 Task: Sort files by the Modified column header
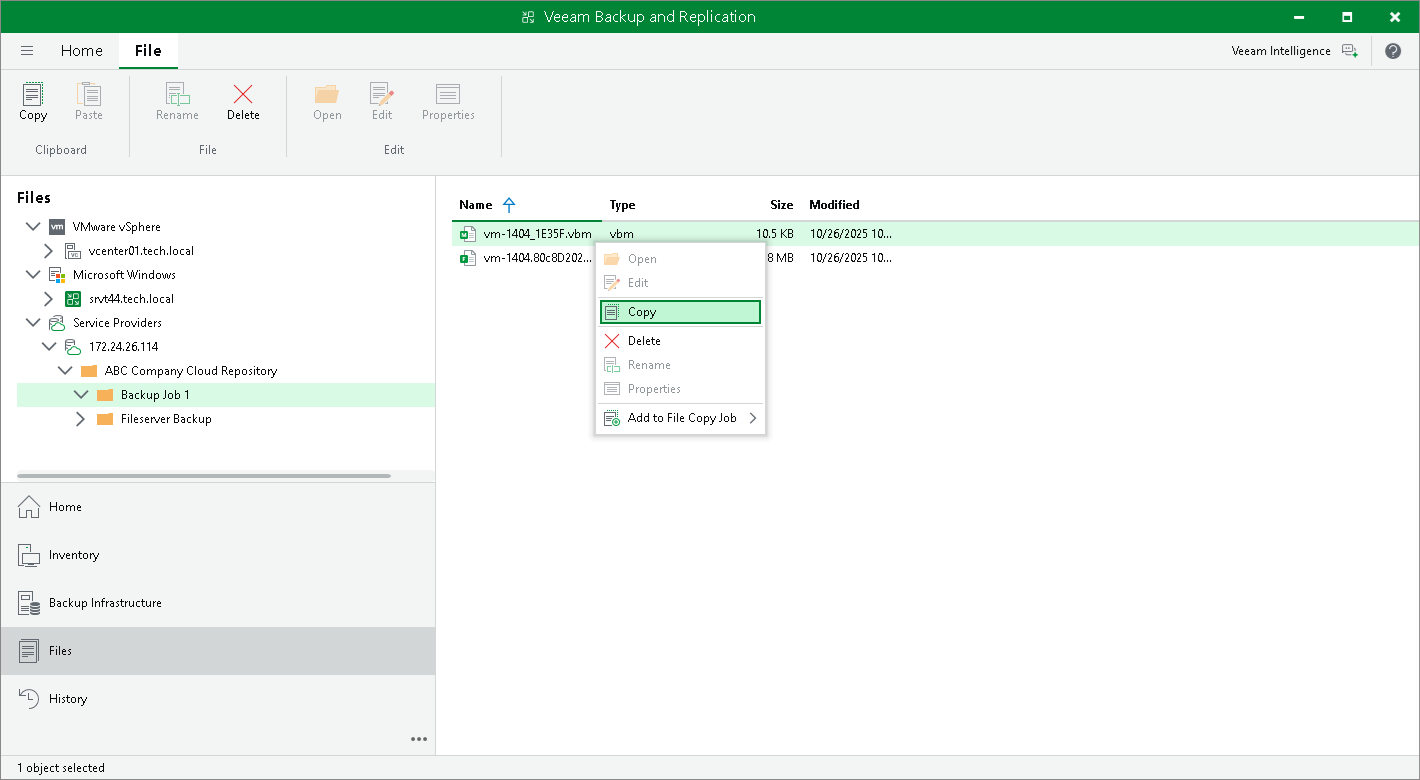(835, 205)
